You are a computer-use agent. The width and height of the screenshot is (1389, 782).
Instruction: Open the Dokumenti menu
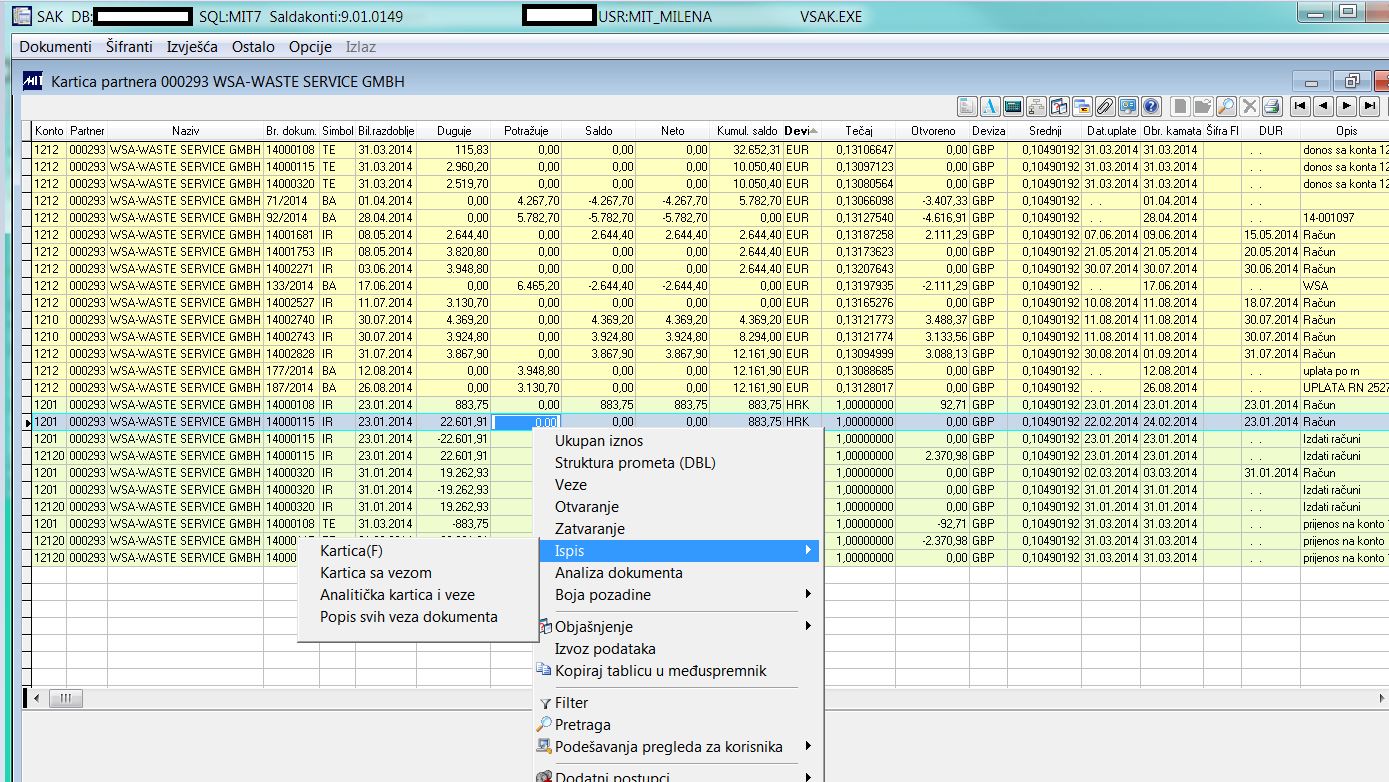point(56,47)
